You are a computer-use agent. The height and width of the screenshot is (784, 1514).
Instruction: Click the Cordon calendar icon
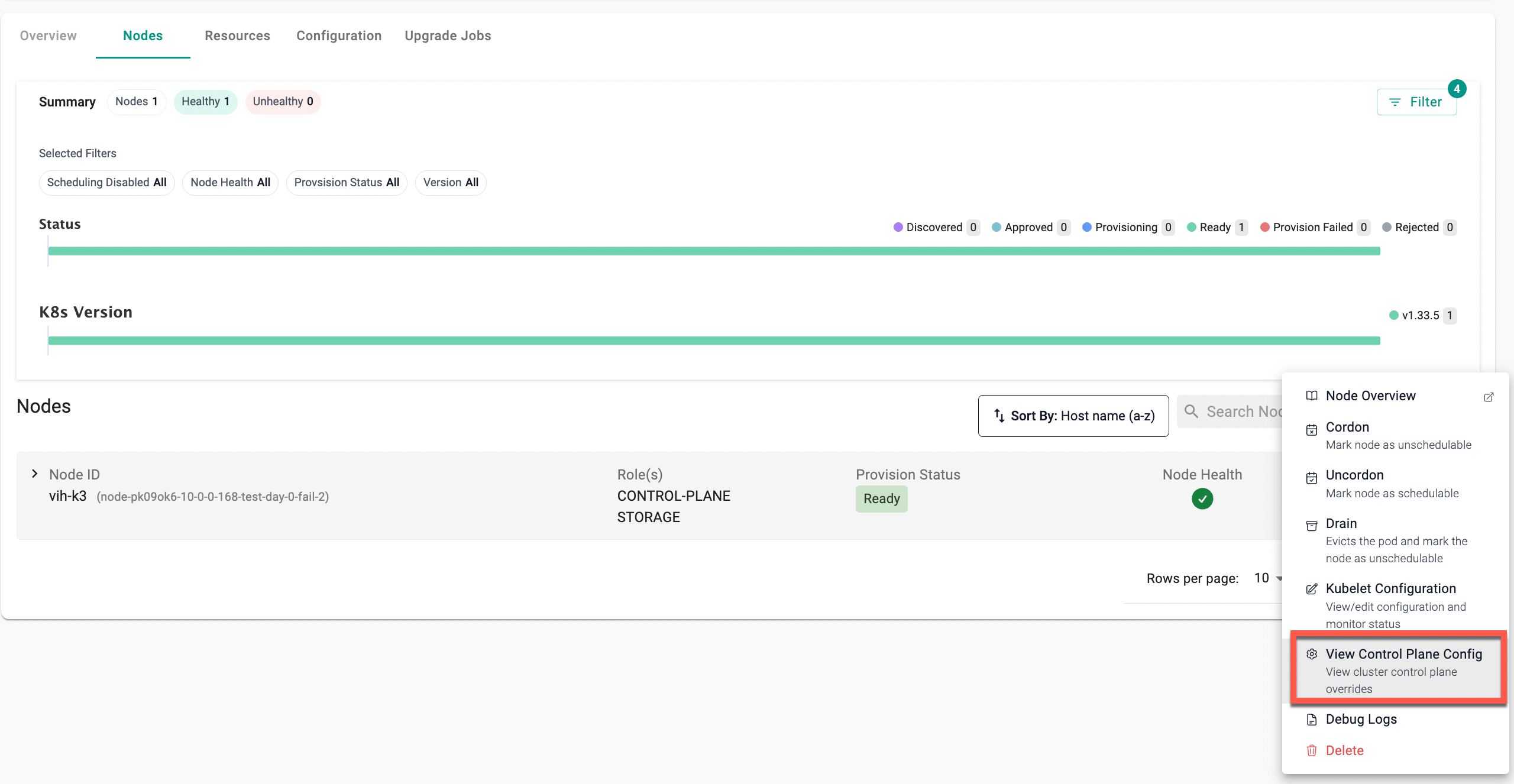(x=1311, y=429)
